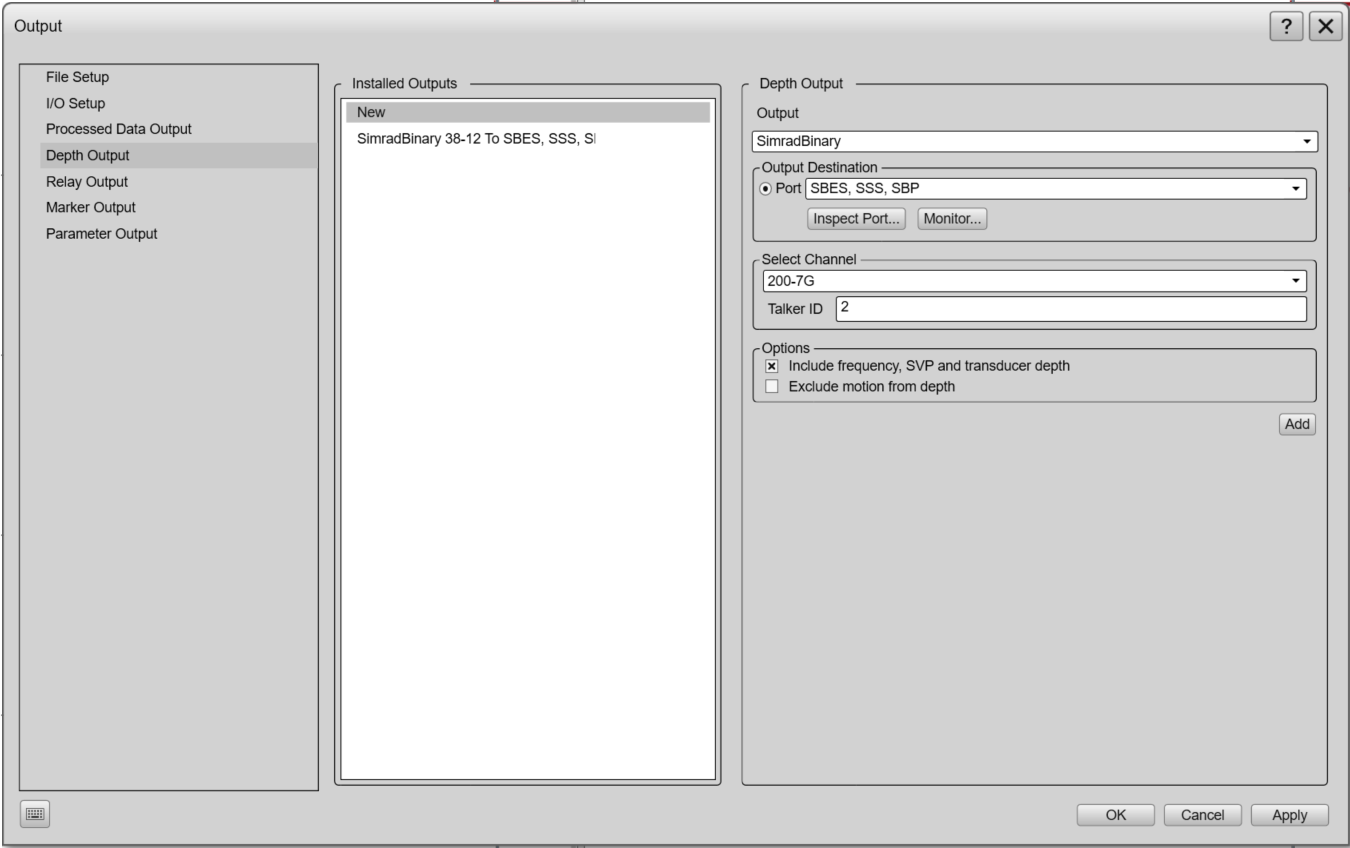This screenshot has width=1350, height=848.
Task: Expand the 200-7G channel dropdown
Action: 1035,281
